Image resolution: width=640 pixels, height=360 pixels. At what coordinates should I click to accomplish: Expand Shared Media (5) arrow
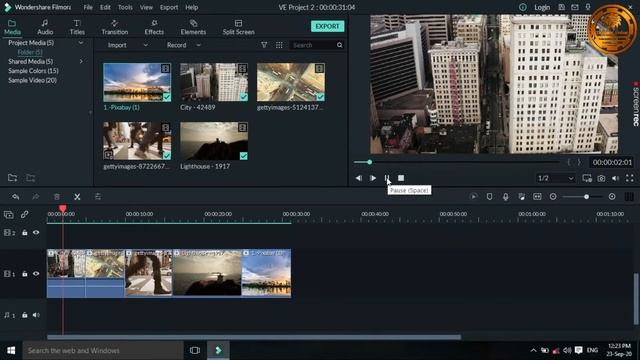(81, 62)
